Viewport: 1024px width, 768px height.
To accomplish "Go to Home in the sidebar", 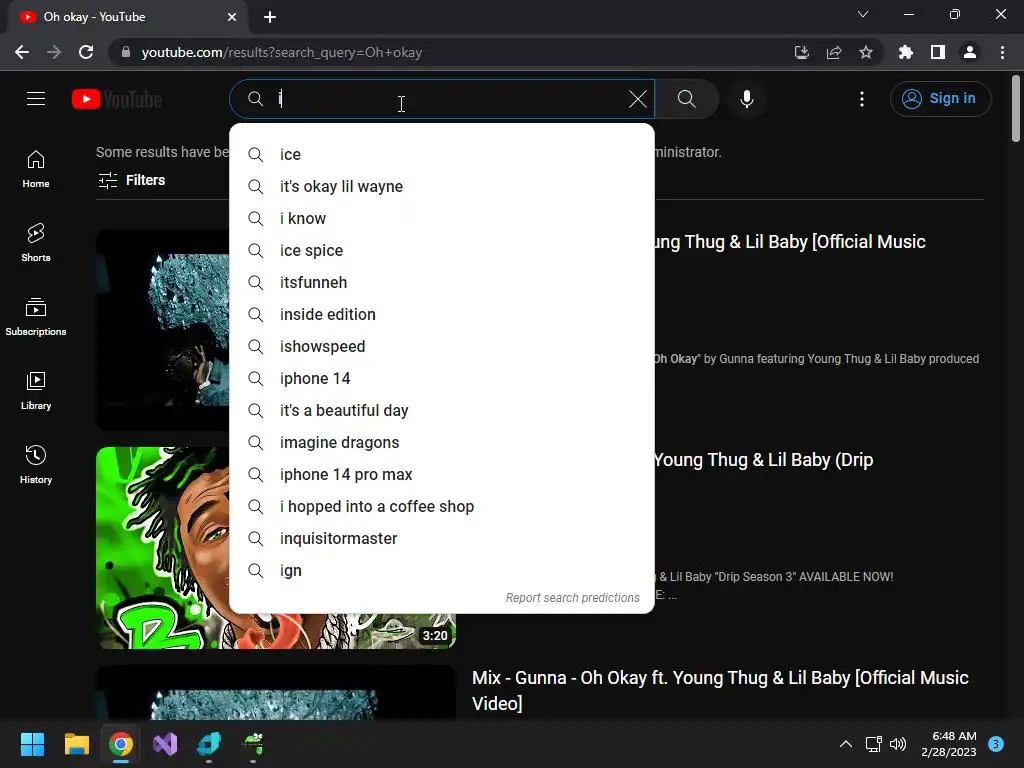I will click(x=36, y=169).
